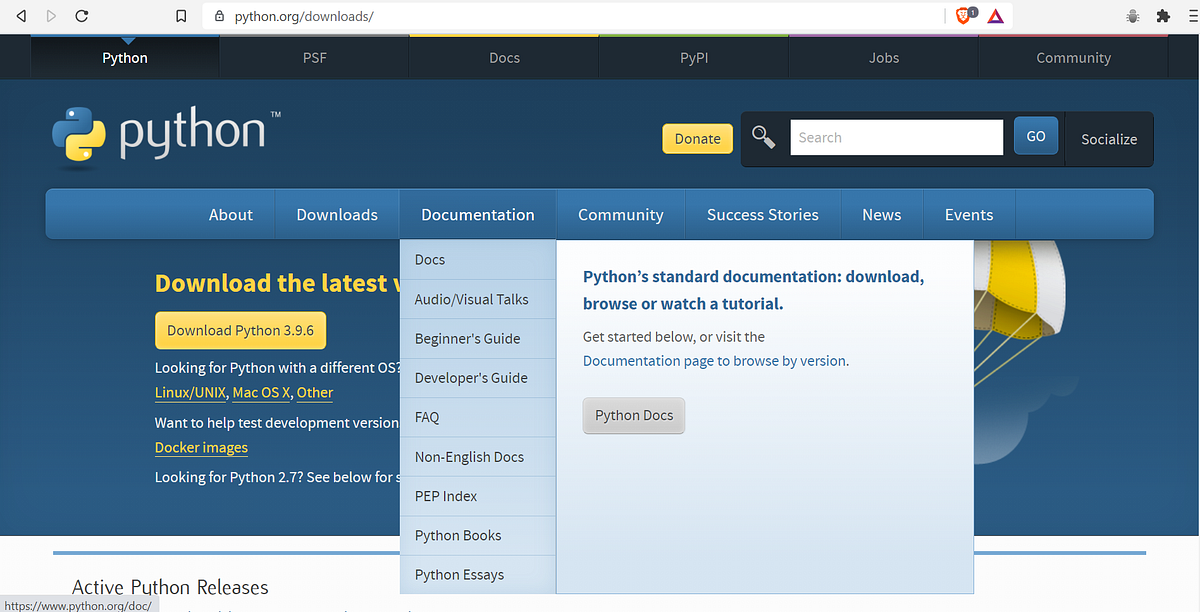Open the Docker images link
Image resolution: width=1200 pixels, height=612 pixels.
(201, 447)
